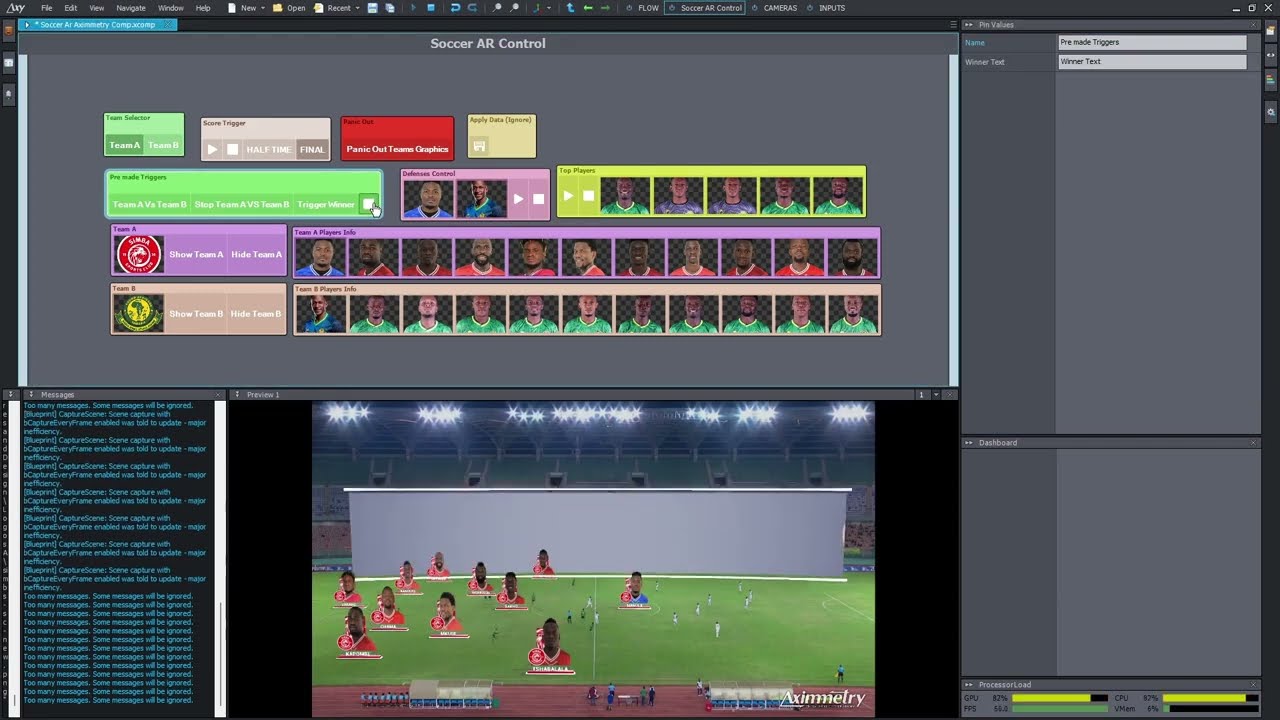The height and width of the screenshot is (720, 1280).
Task: Click the orange icon on left sidebar
Action: pos(9,31)
